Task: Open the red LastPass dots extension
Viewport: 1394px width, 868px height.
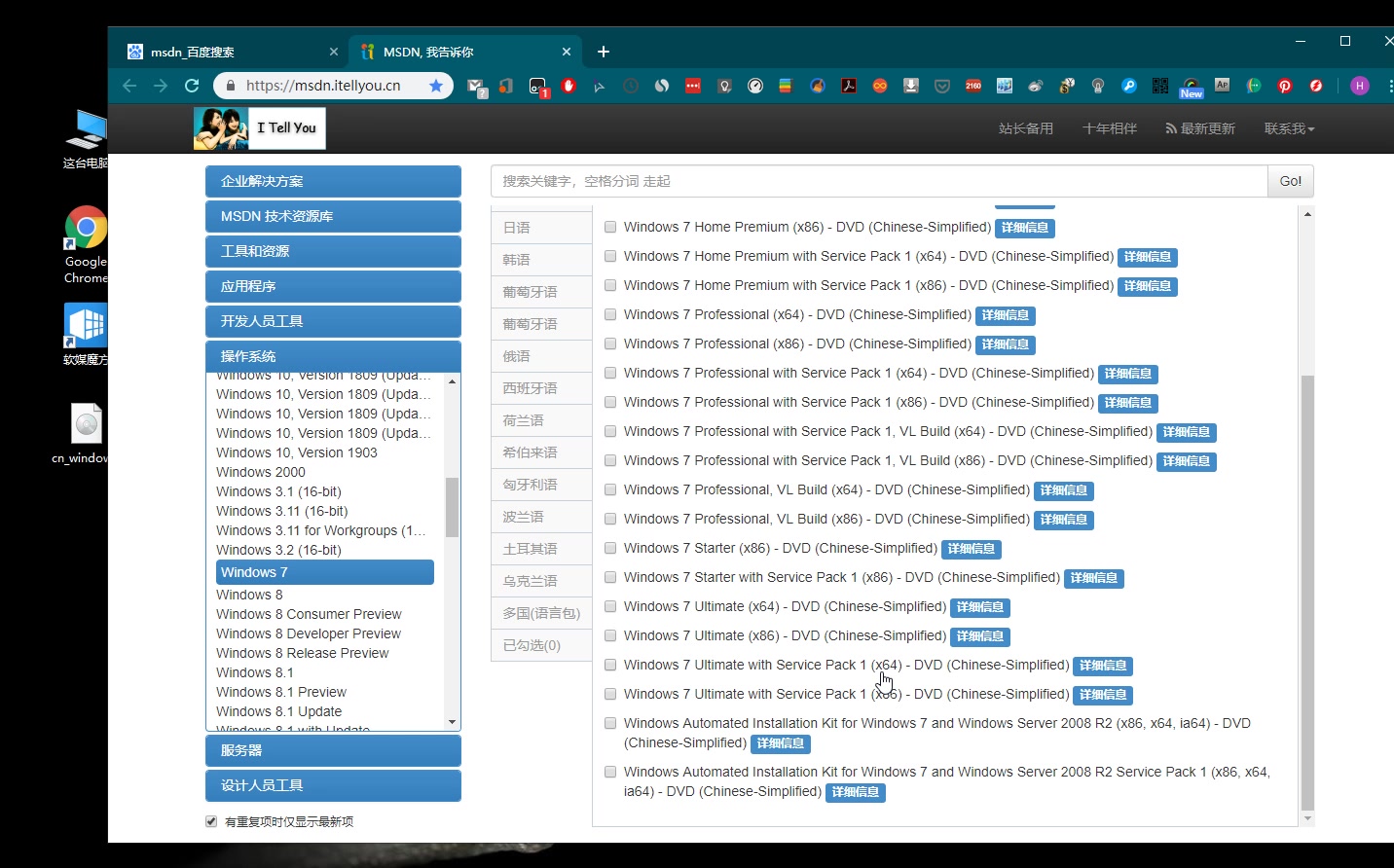Action: [x=693, y=86]
